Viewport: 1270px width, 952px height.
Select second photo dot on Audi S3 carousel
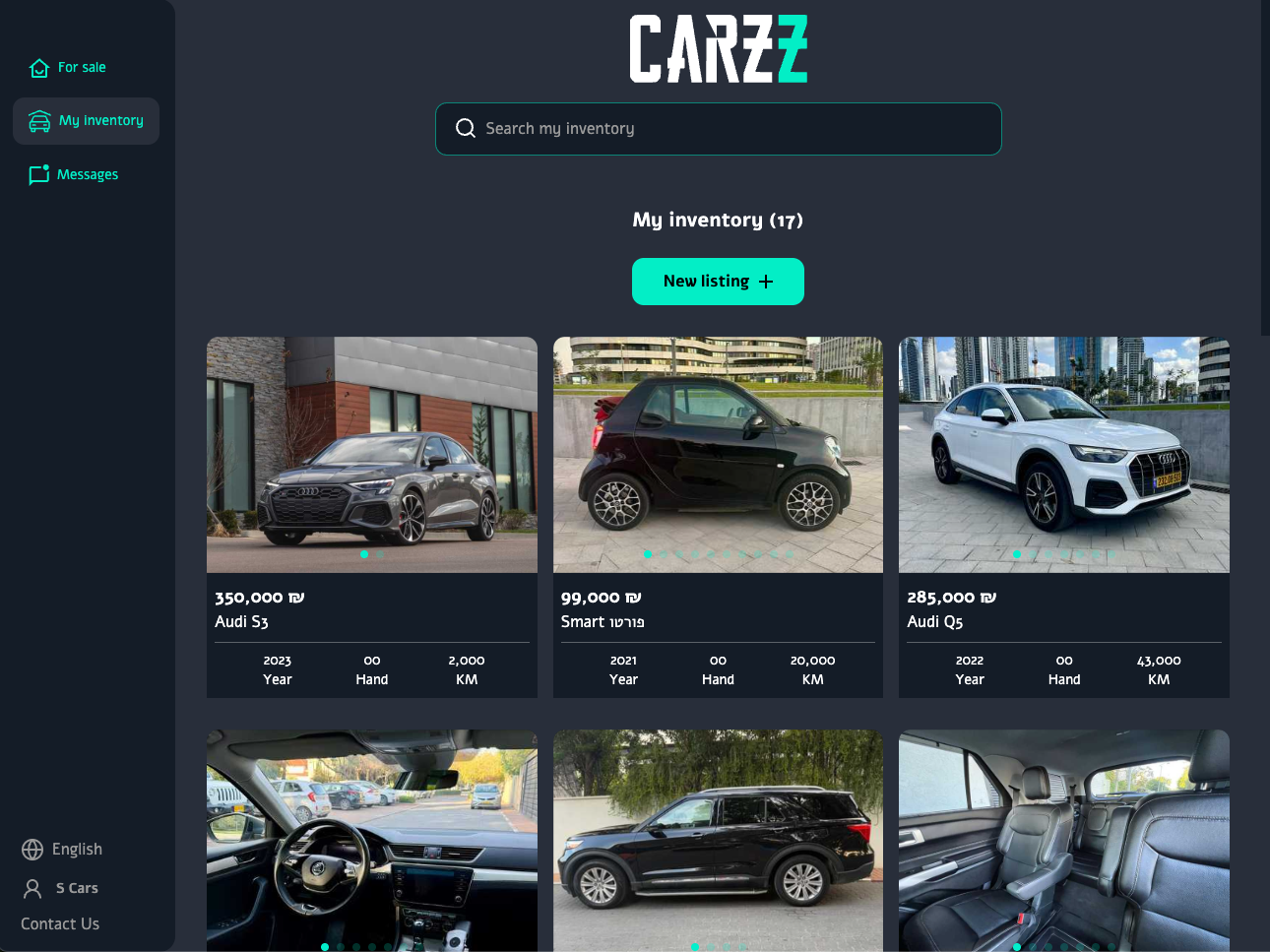380,554
